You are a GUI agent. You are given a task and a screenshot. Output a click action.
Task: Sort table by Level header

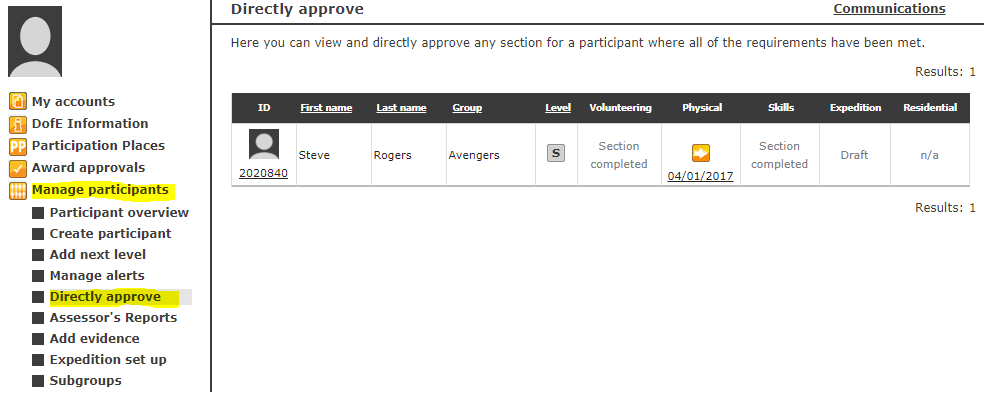click(x=558, y=108)
